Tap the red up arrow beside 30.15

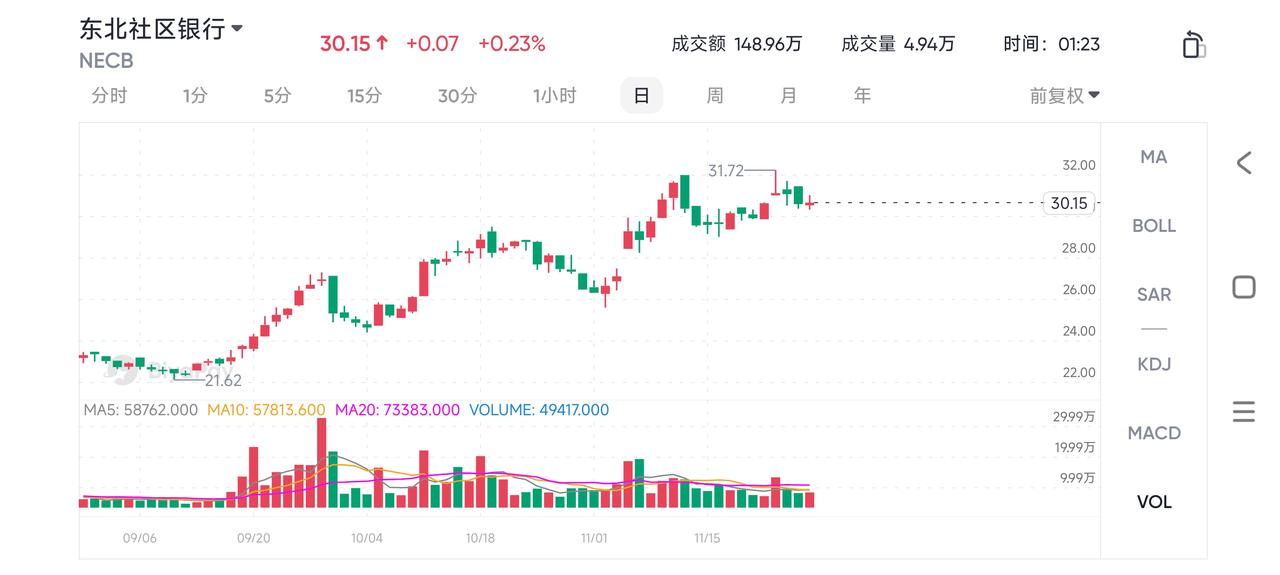(x=383, y=44)
